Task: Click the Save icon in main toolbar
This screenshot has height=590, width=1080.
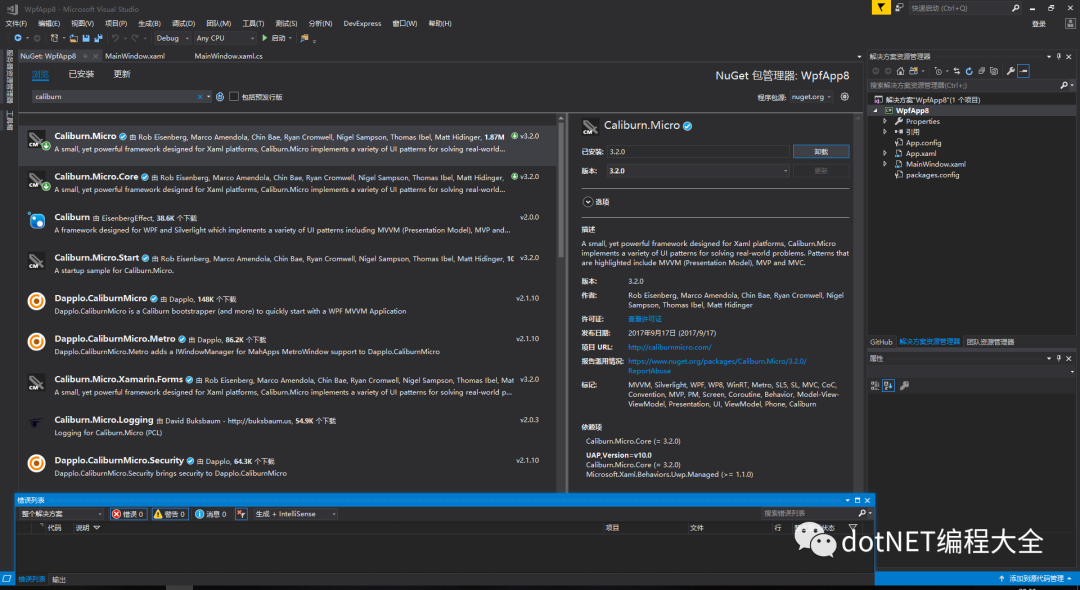Action: (x=86, y=39)
